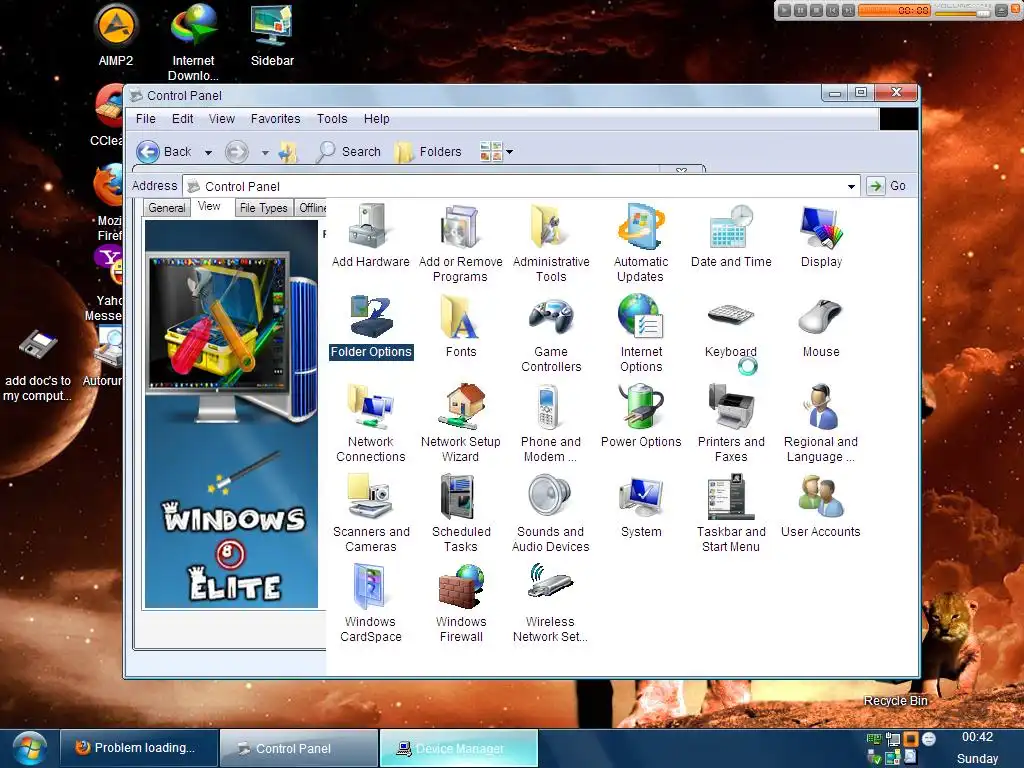Open the Favorites menu
The image size is (1024, 768).
pos(275,119)
